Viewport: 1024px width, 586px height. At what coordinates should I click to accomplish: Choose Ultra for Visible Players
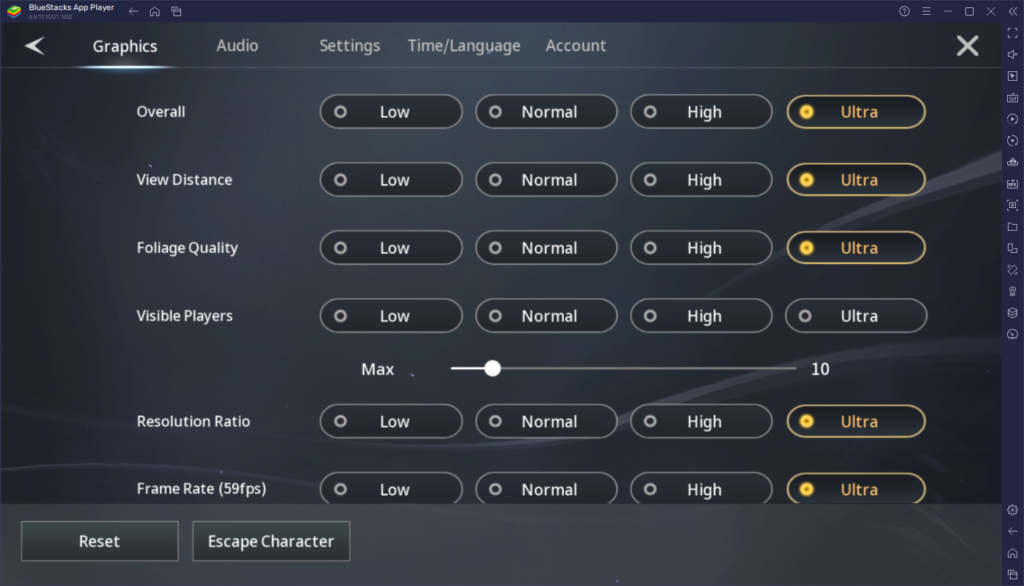click(856, 315)
